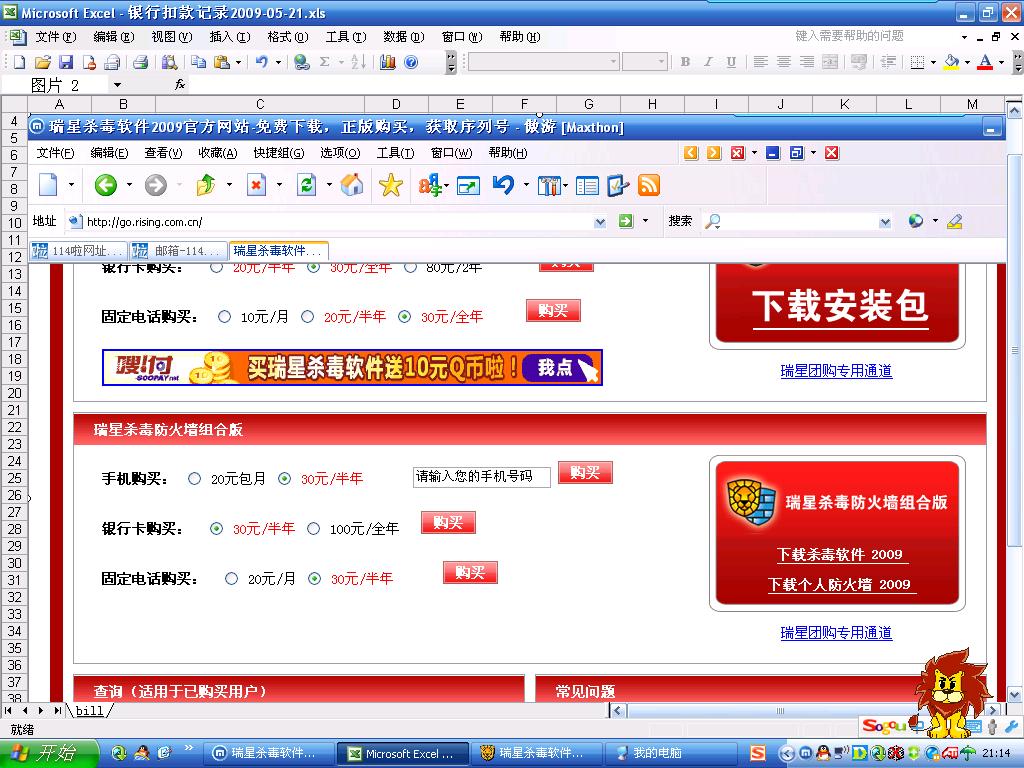
Task: Expand Maxthon search box dropdown
Action: click(885, 222)
